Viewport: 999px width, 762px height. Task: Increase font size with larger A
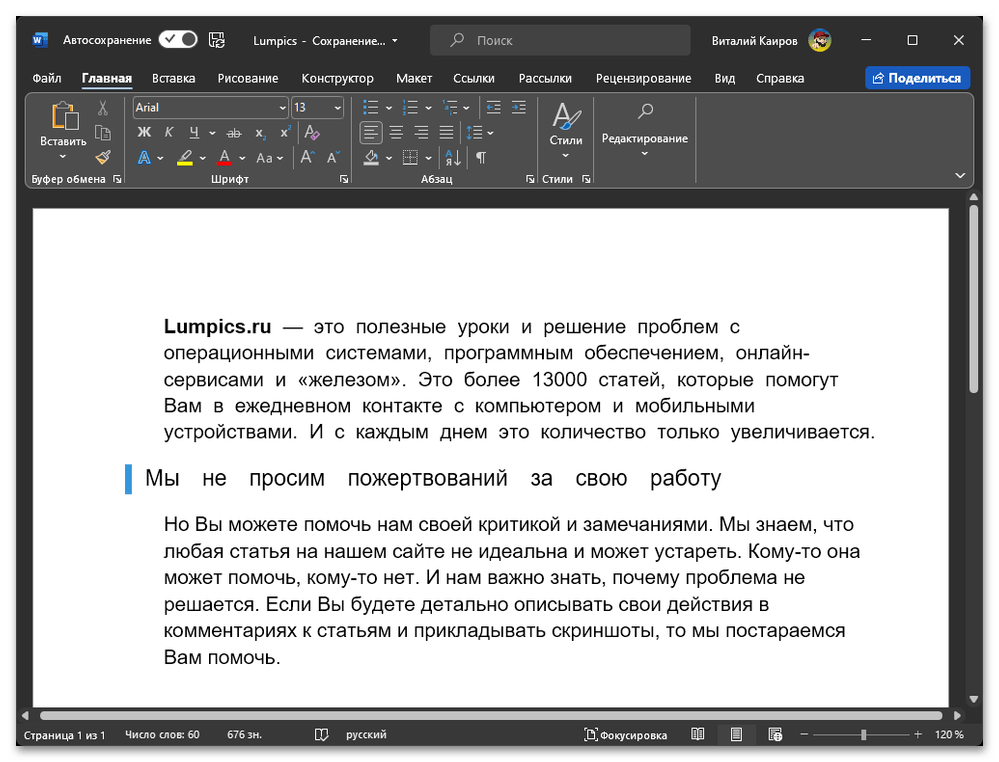coord(308,157)
